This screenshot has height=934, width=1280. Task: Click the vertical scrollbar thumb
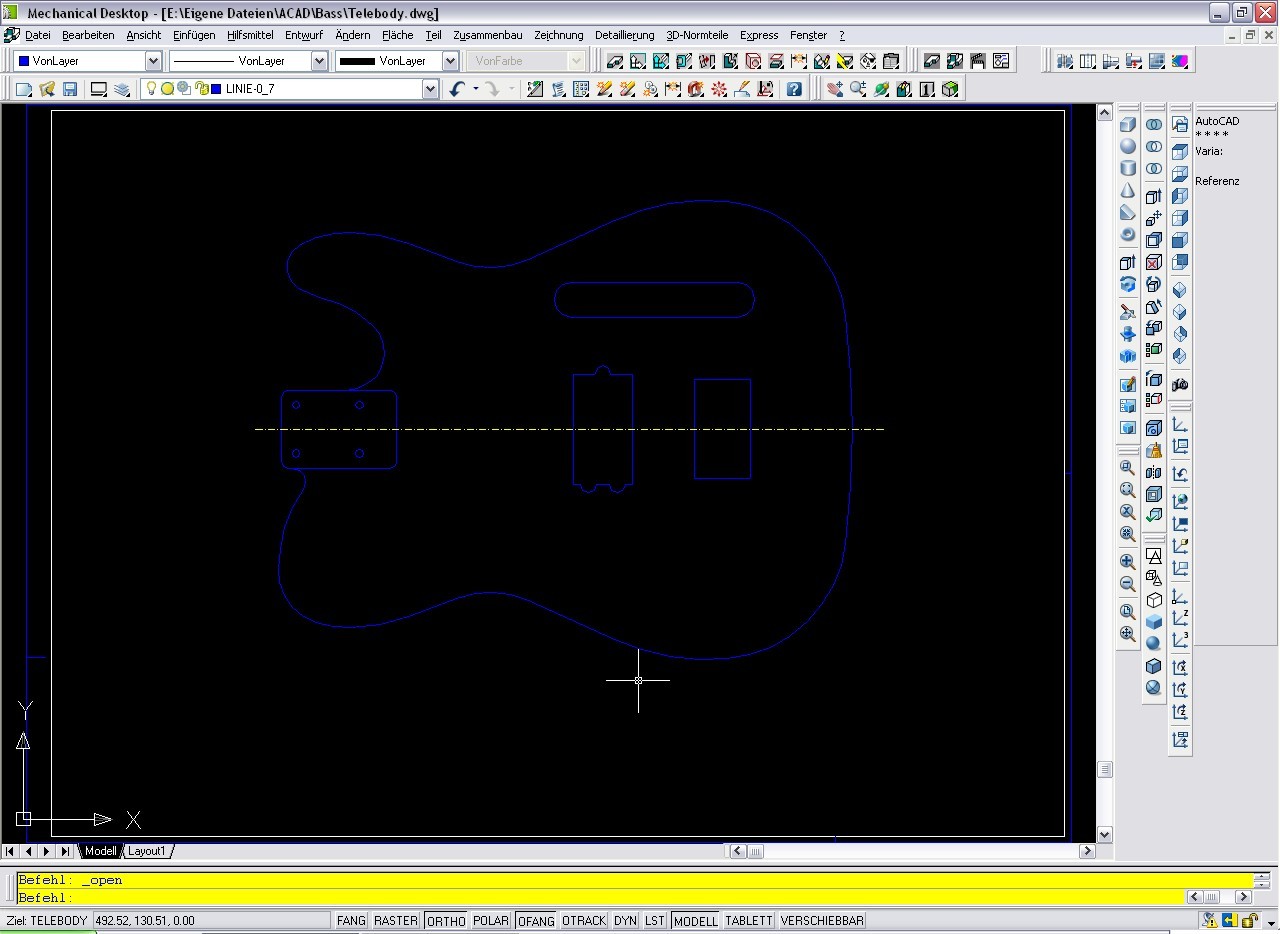click(1105, 770)
